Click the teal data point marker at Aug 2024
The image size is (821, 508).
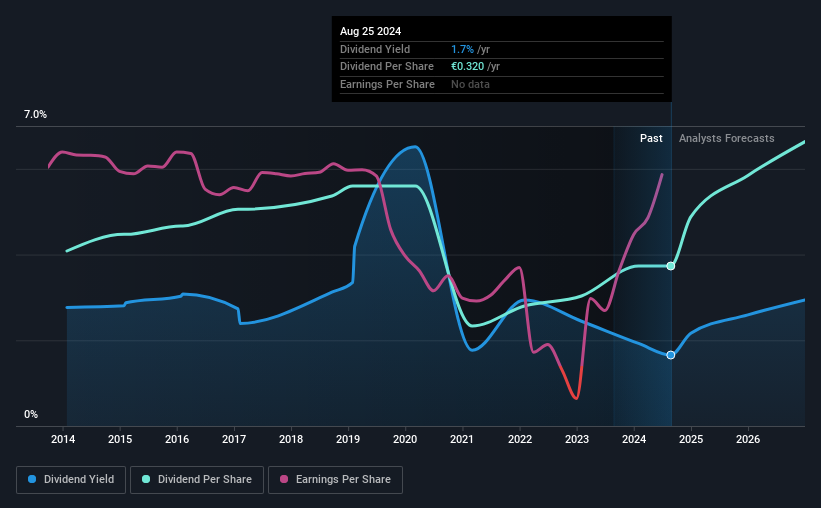671,266
